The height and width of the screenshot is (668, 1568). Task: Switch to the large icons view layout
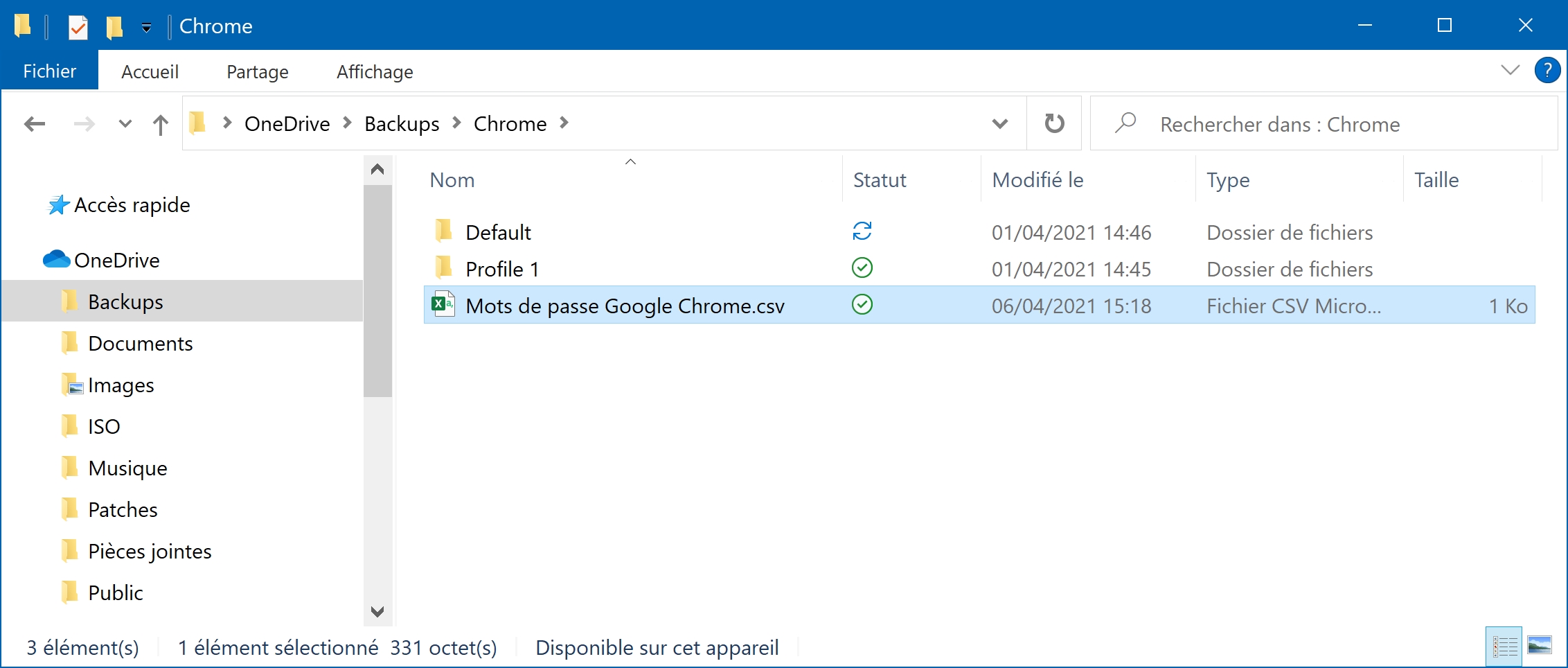click(1539, 645)
